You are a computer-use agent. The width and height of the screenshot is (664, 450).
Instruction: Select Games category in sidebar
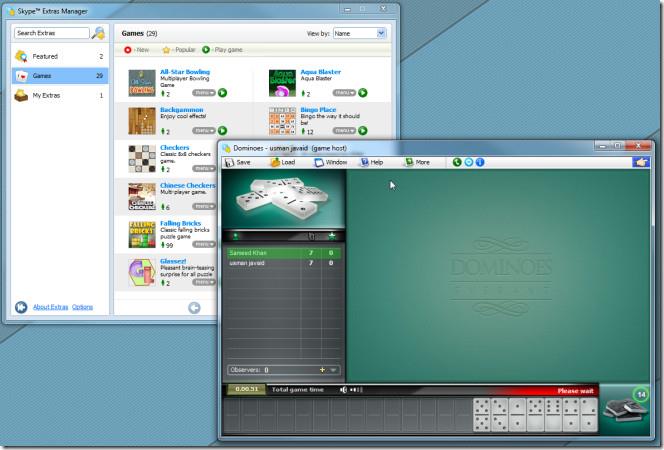(60, 76)
